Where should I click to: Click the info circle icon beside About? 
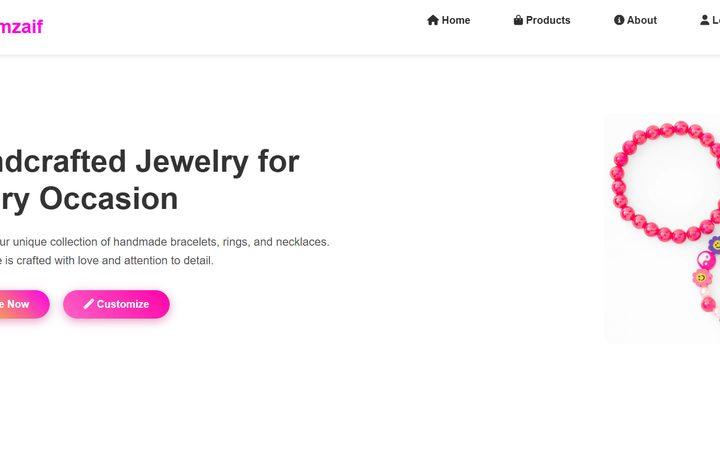point(619,20)
